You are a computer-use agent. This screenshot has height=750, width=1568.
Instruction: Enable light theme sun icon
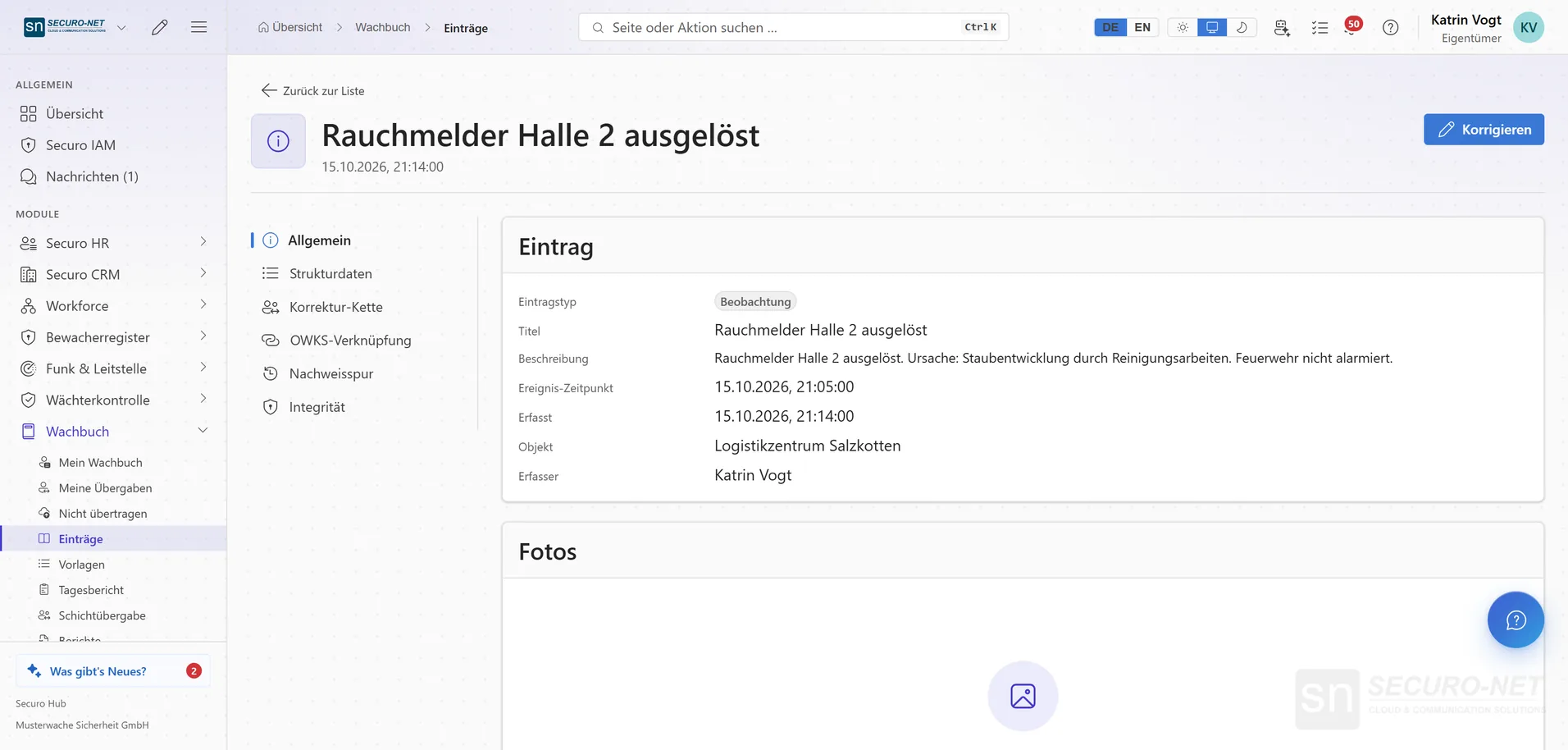pyautogui.click(x=1183, y=27)
